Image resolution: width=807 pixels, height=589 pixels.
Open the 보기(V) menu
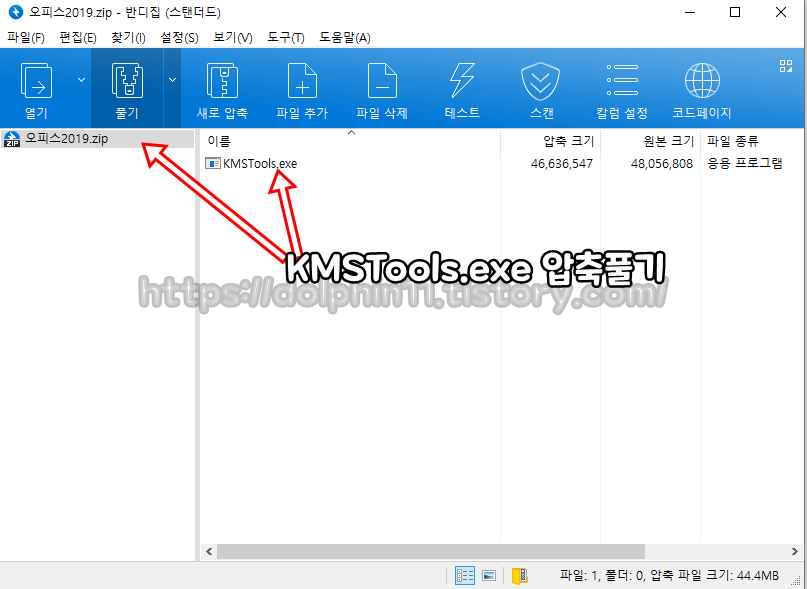pyautogui.click(x=233, y=38)
